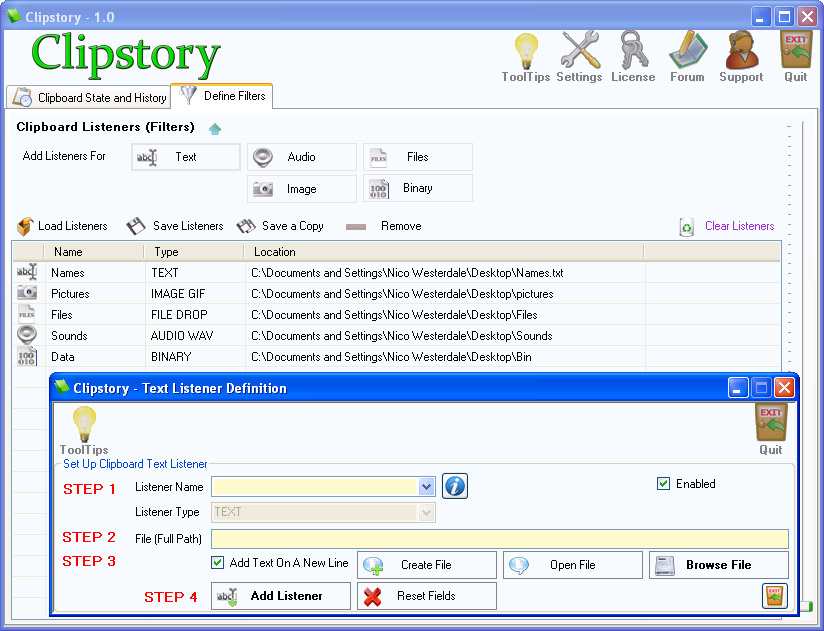Screen dimensions: 824x631
Task: Select the Data listener binary icon
Action: pos(27,356)
